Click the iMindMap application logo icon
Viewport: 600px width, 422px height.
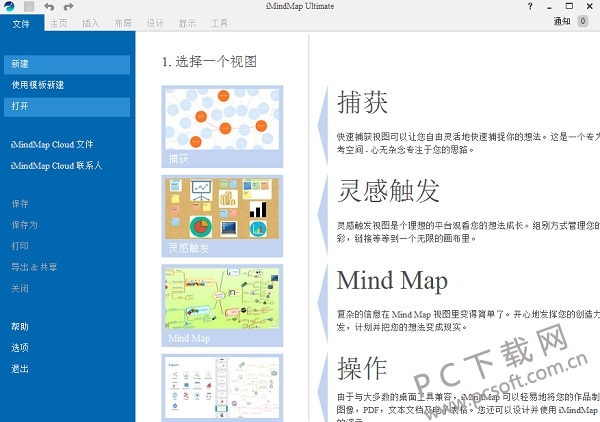click(x=9, y=7)
